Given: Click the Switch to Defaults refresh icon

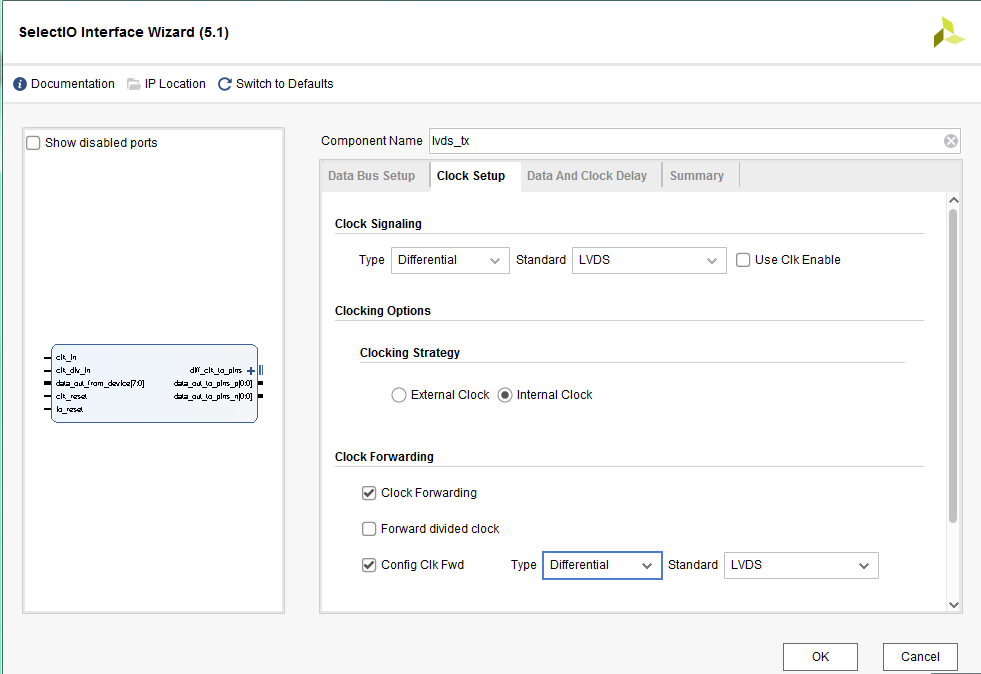Looking at the screenshot, I should point(225,84).
